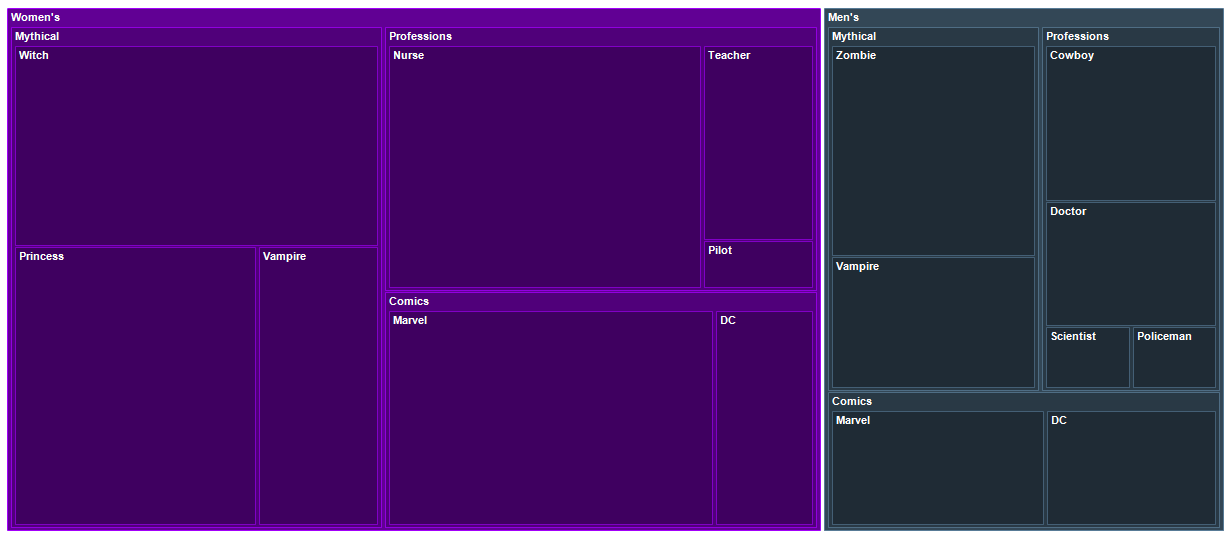Viewport: 1230px width, 538px height.
Task: Choose the Pilot tile
Action: point(759,265)
